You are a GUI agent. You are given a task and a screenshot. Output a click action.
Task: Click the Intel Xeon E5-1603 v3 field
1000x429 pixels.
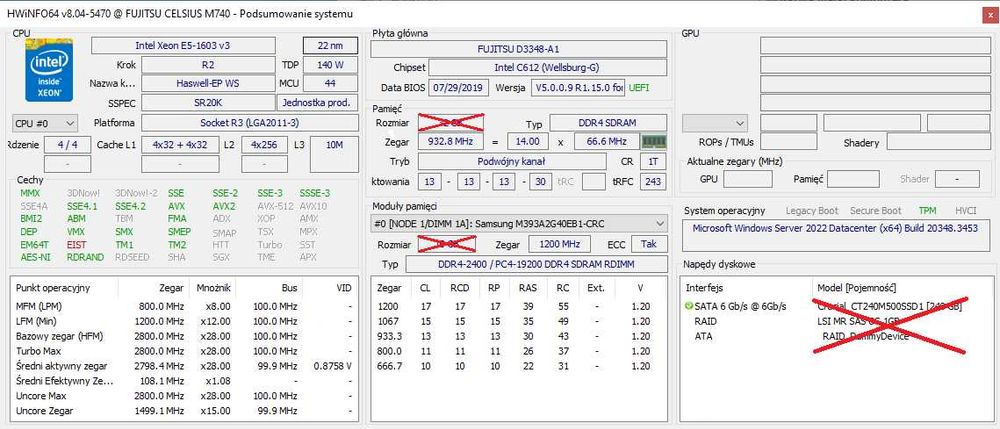coord(183,46)
